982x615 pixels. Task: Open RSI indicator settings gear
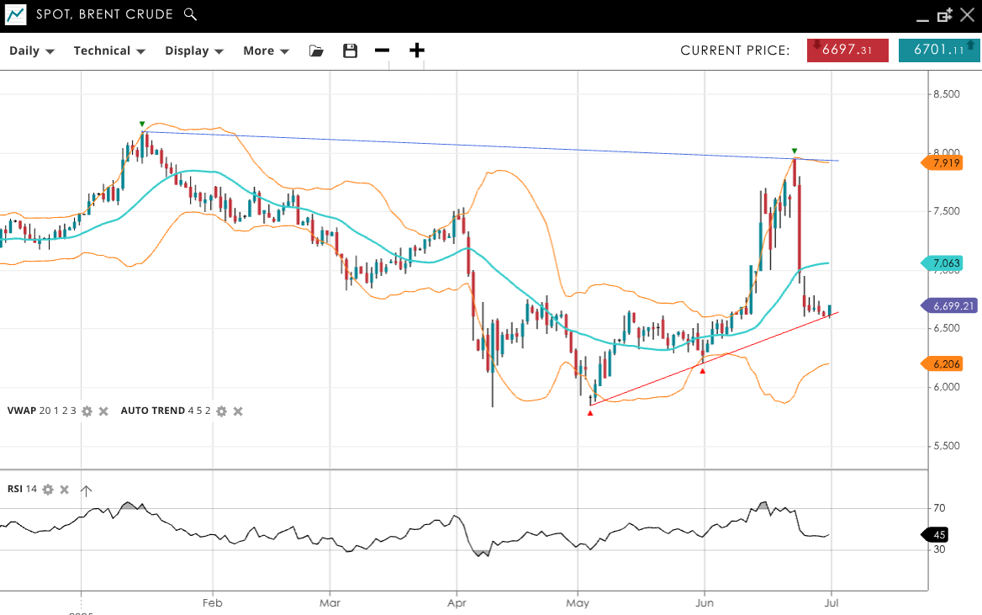point(48,490)
